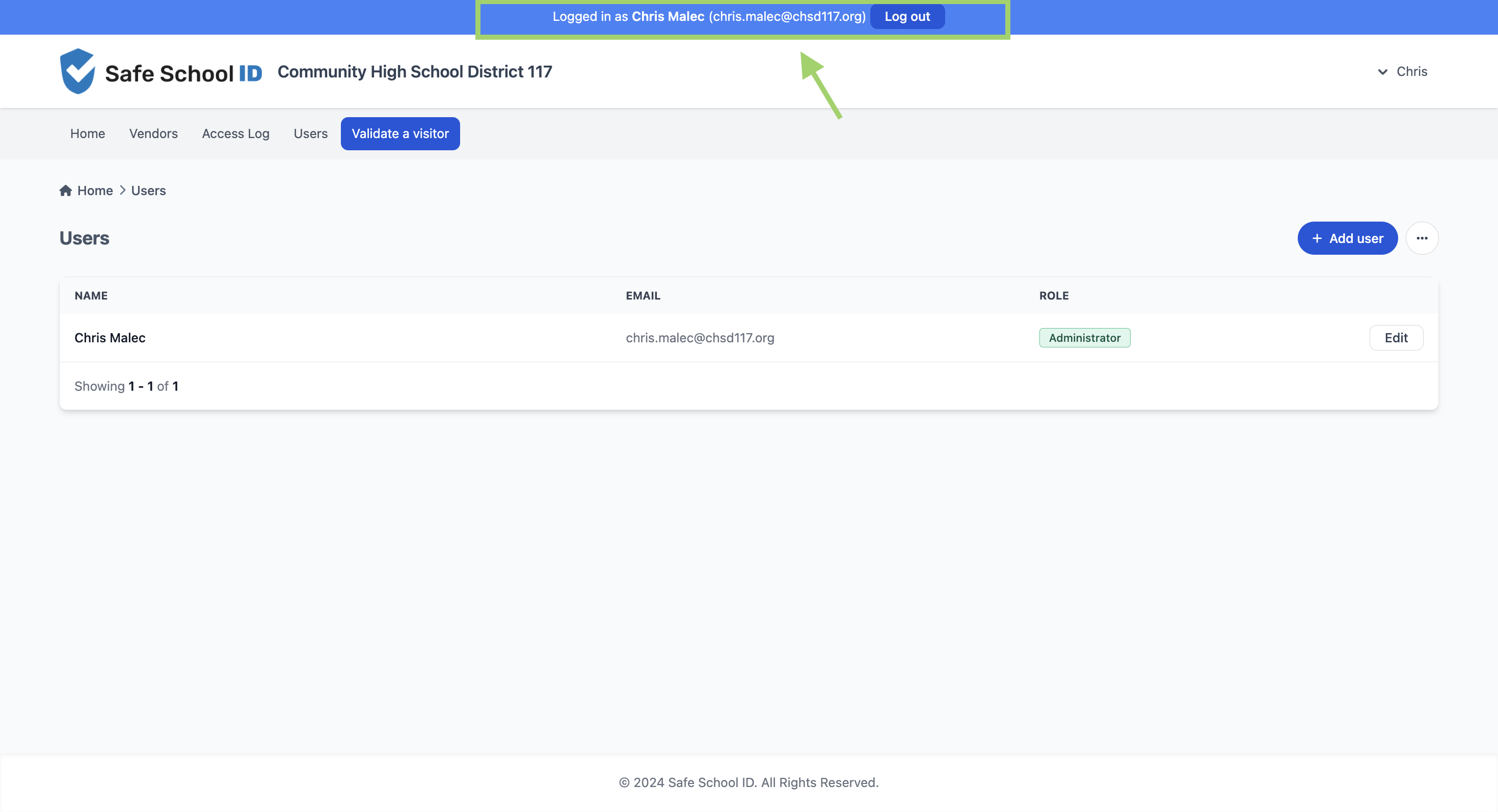Click the Log out button
The image size is (1498, 812).
pos(907,16)
